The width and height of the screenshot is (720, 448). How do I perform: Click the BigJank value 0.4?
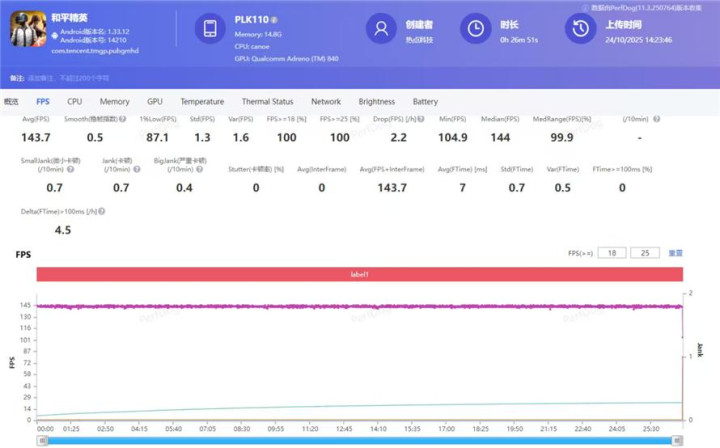pyautogui.click(x=184, y=187)
